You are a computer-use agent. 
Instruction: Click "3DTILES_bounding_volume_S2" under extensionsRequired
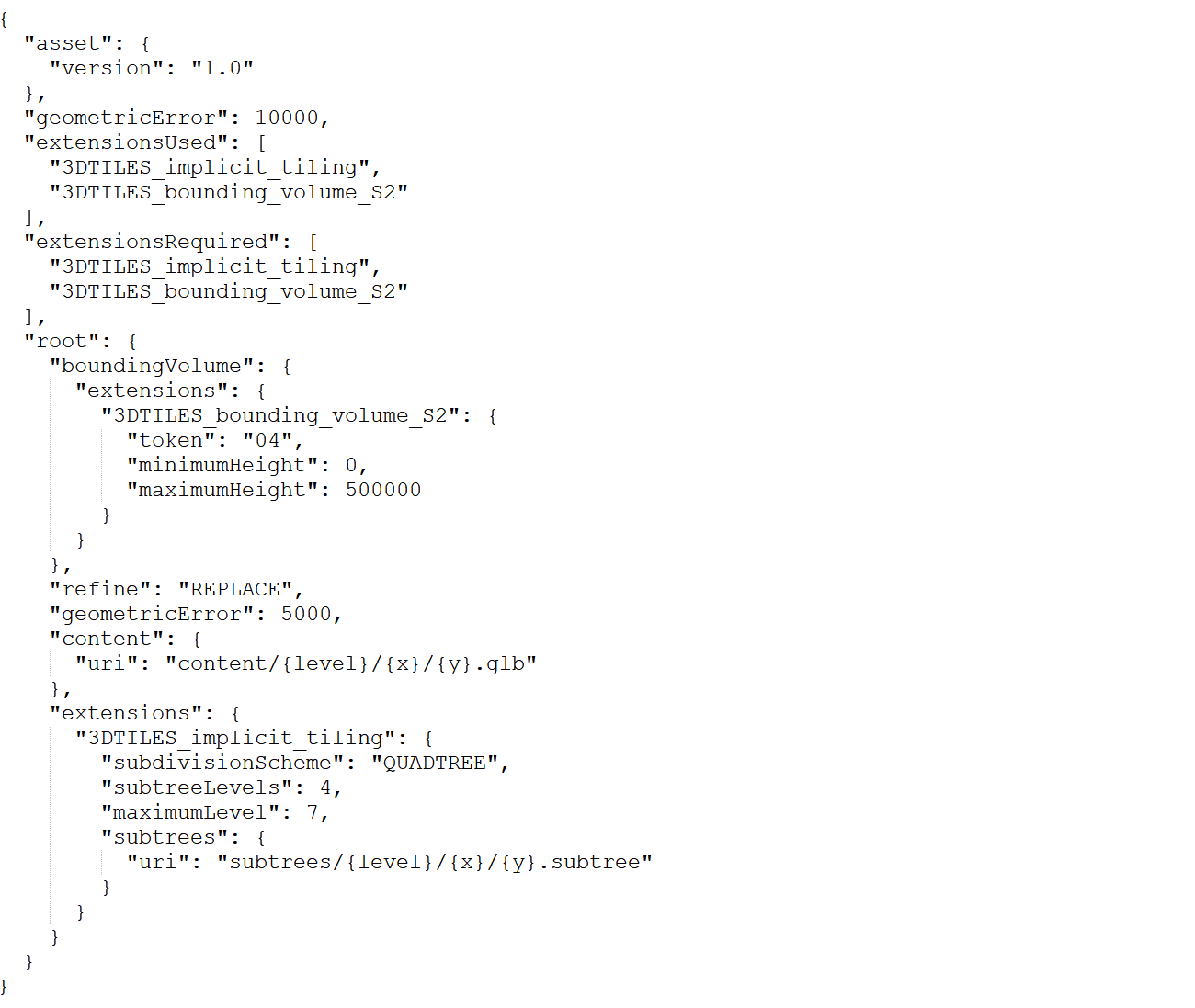(229, 291)
